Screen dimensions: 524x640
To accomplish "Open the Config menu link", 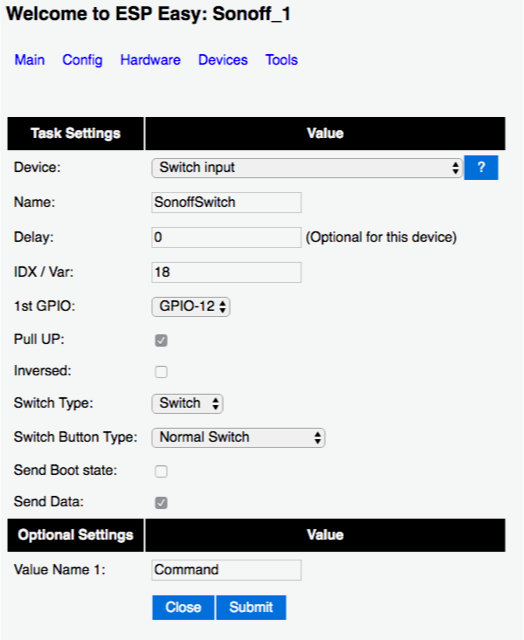I will coord(82,60).
